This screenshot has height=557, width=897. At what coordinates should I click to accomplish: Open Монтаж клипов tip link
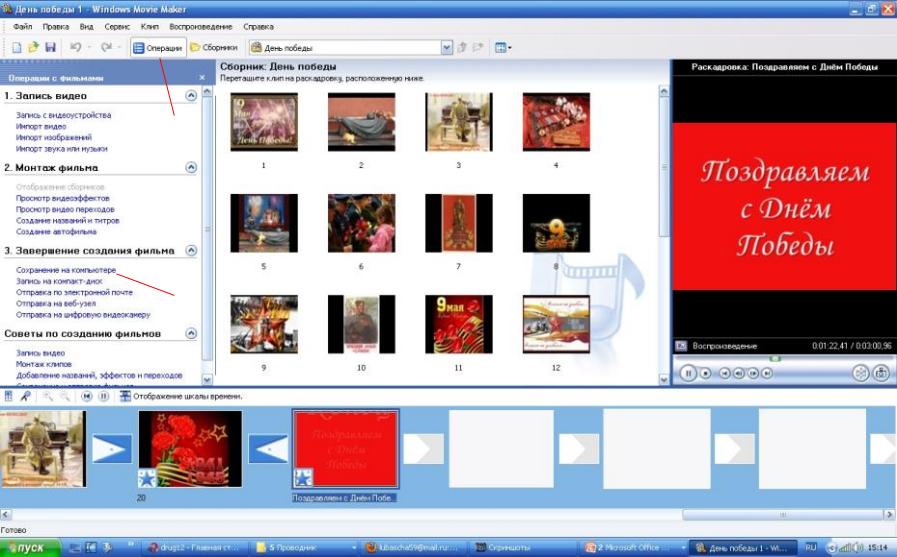point(44,364)
